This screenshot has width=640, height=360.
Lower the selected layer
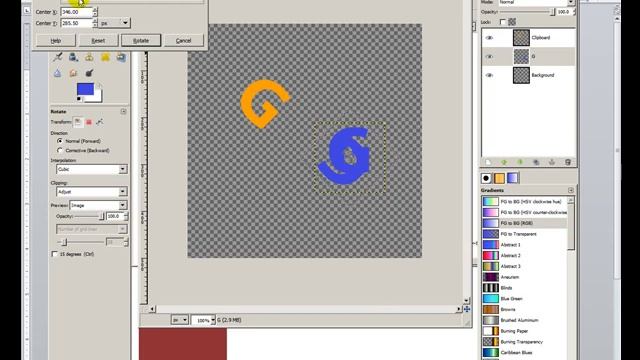[x=520, y=162]
